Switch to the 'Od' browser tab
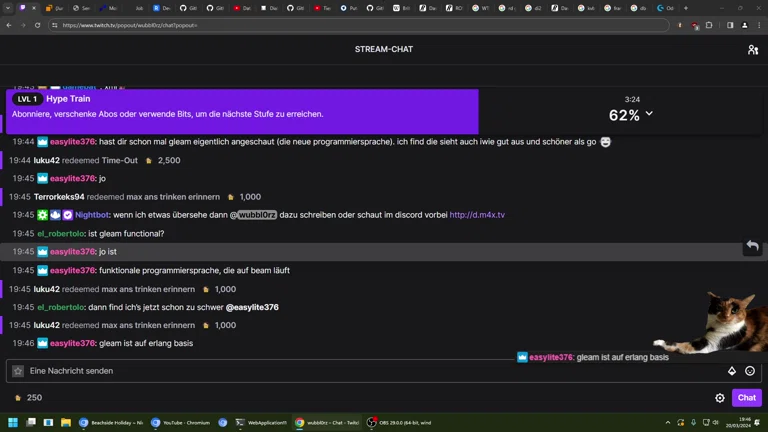The image size is (768, 432). (x=666, y=8)
